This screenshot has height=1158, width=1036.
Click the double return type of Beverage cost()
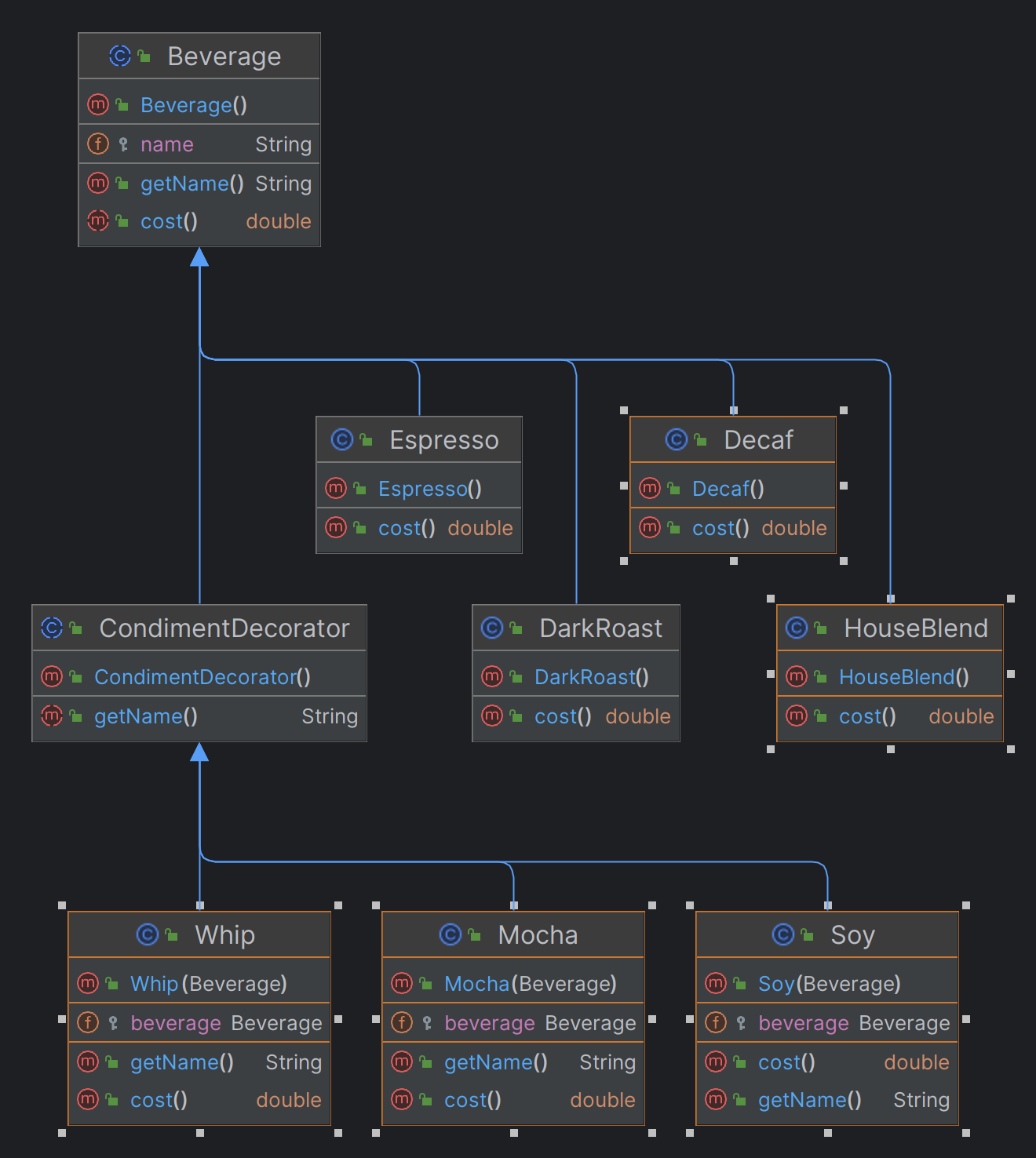[x=279, y=221]
